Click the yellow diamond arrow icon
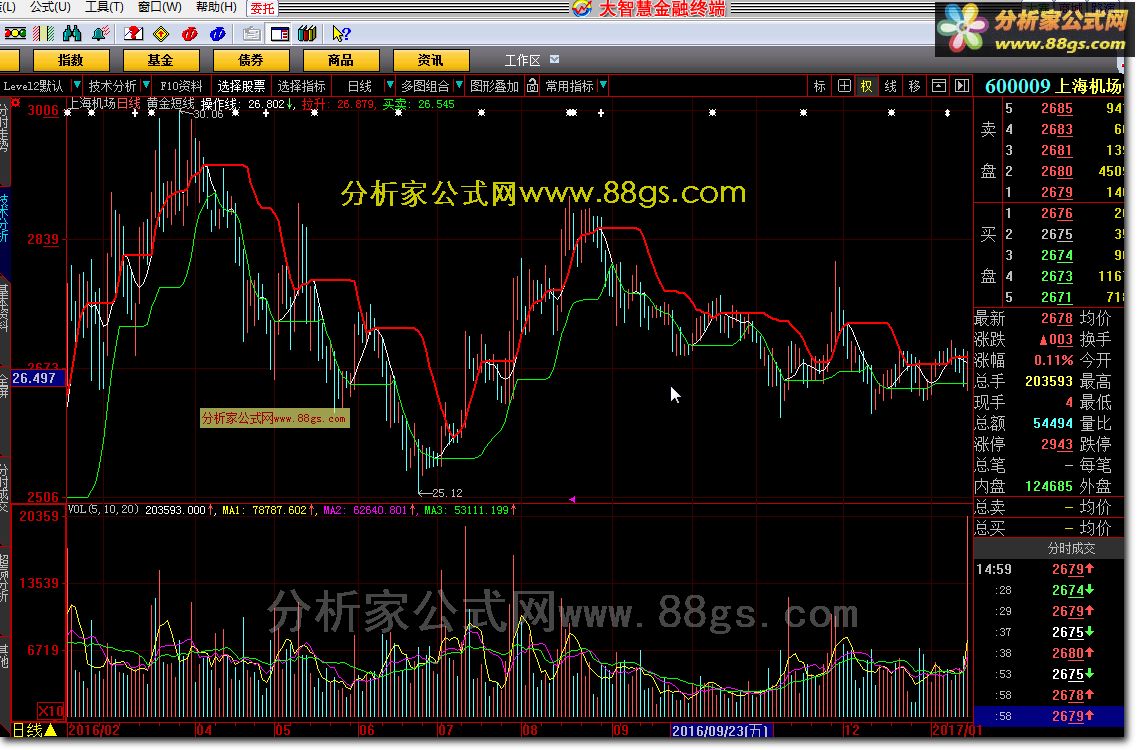The width and height of the screenshot is (1137, 750). [x=161, y=33]
